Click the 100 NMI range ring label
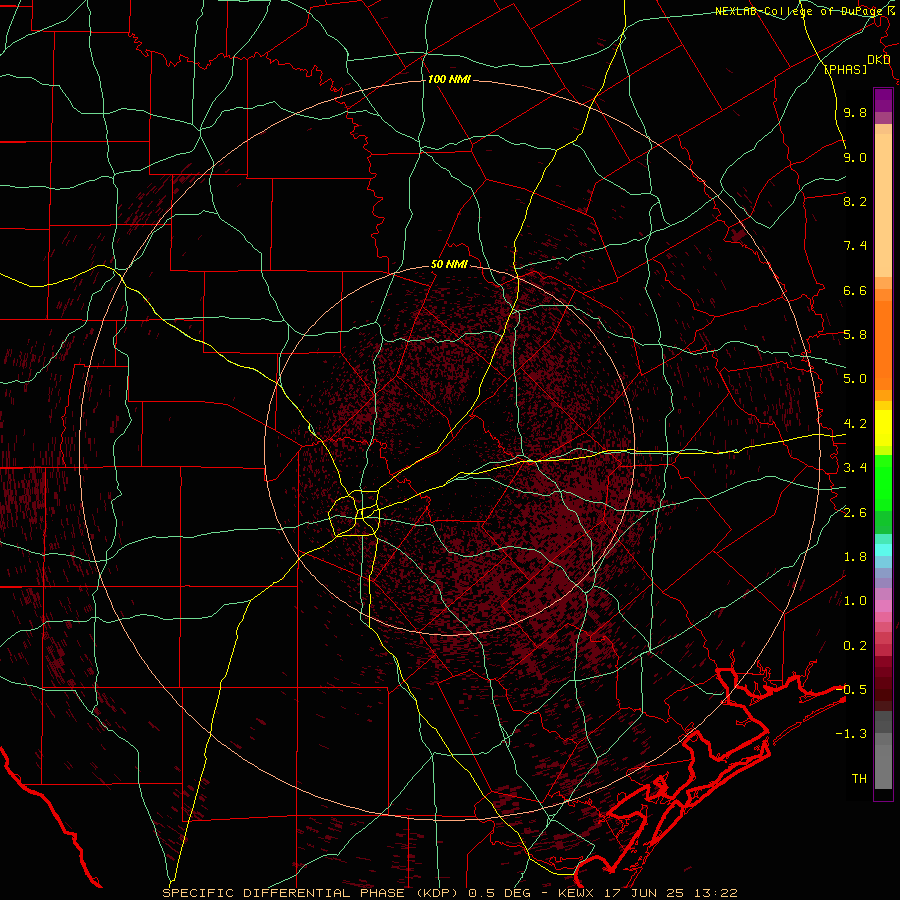 (x=449, y=79)
